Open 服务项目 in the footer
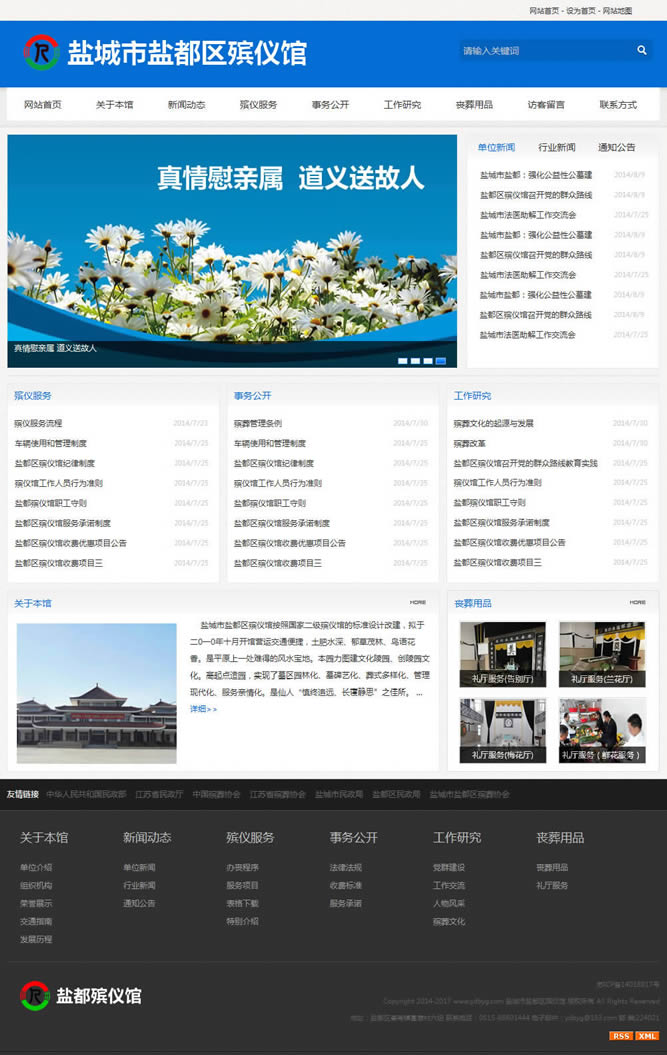This screenshot has height=1055, width=667. click(242, 885)
